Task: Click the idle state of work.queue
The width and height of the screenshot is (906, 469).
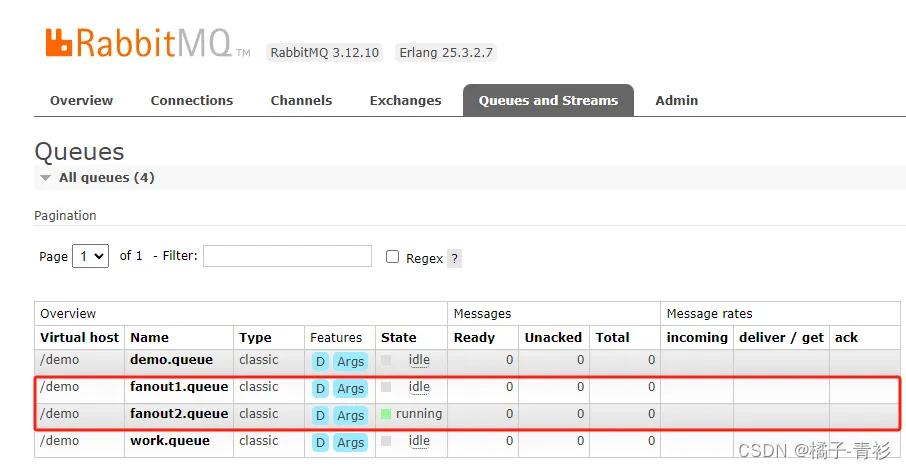Action: click(x=419, y=441)
